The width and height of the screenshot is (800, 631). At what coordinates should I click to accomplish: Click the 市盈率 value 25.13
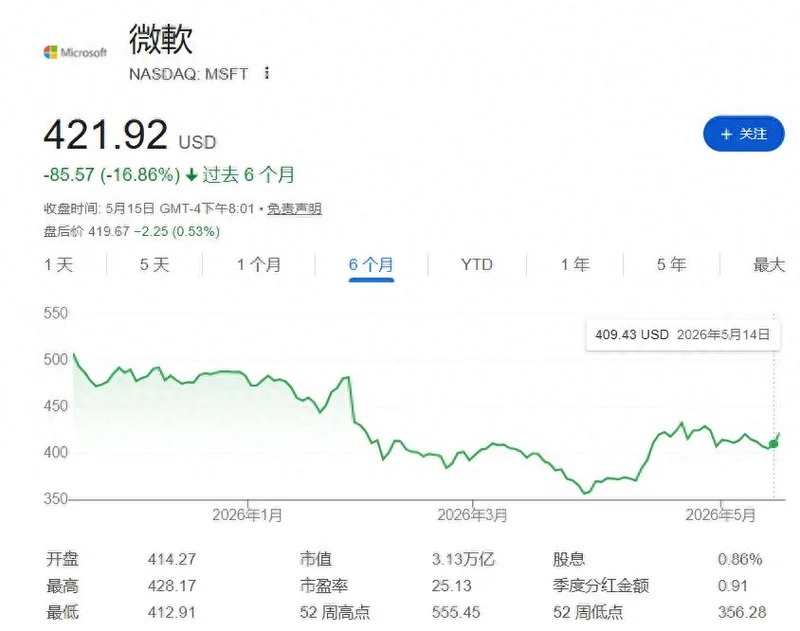pyautogui.click(x=452, y=585)
